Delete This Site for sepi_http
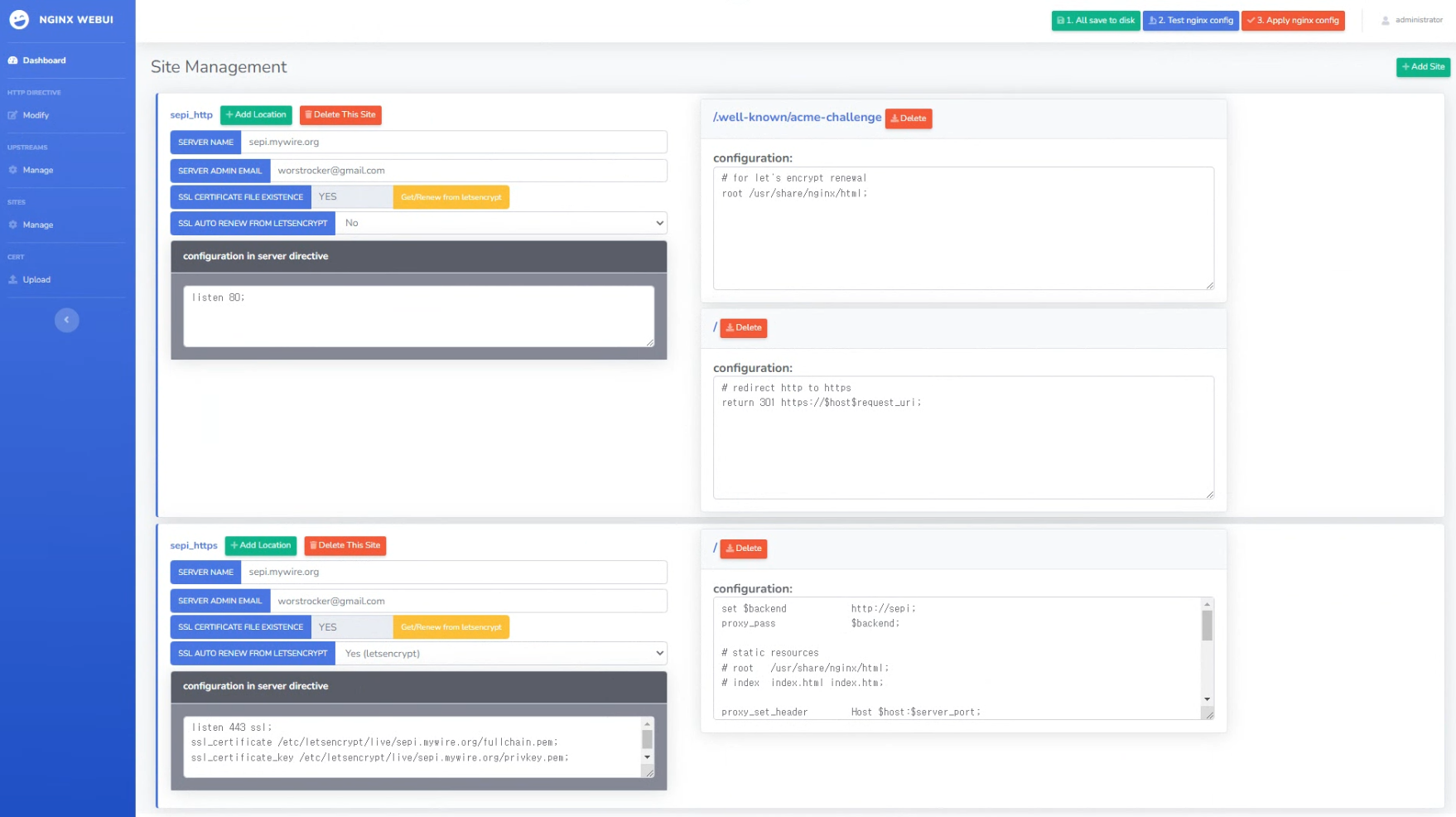This screenshot has width=1456, height=817. point(340,115)
